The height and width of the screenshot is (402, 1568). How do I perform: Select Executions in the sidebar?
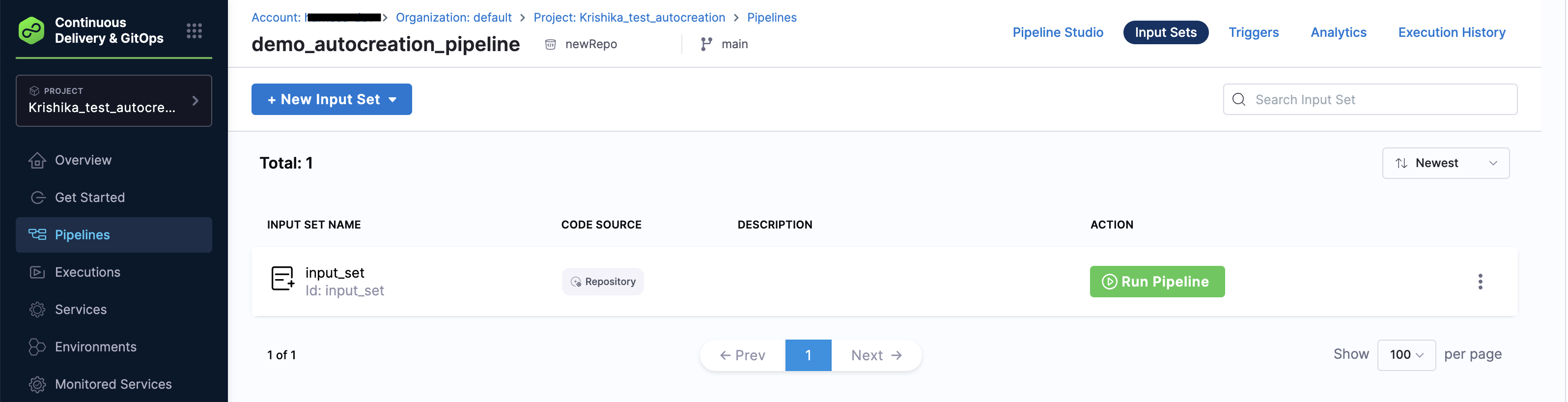coord(87,272)
